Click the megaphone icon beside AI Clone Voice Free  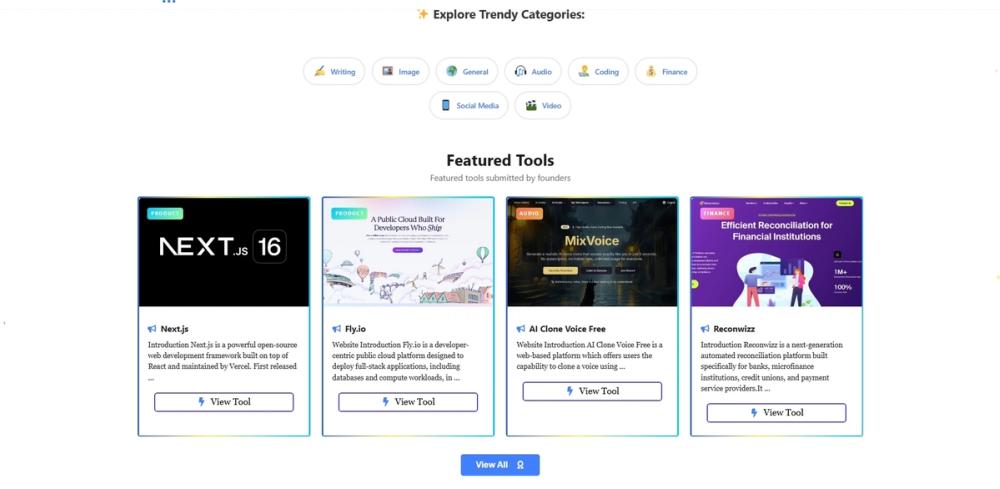[520, 329]
